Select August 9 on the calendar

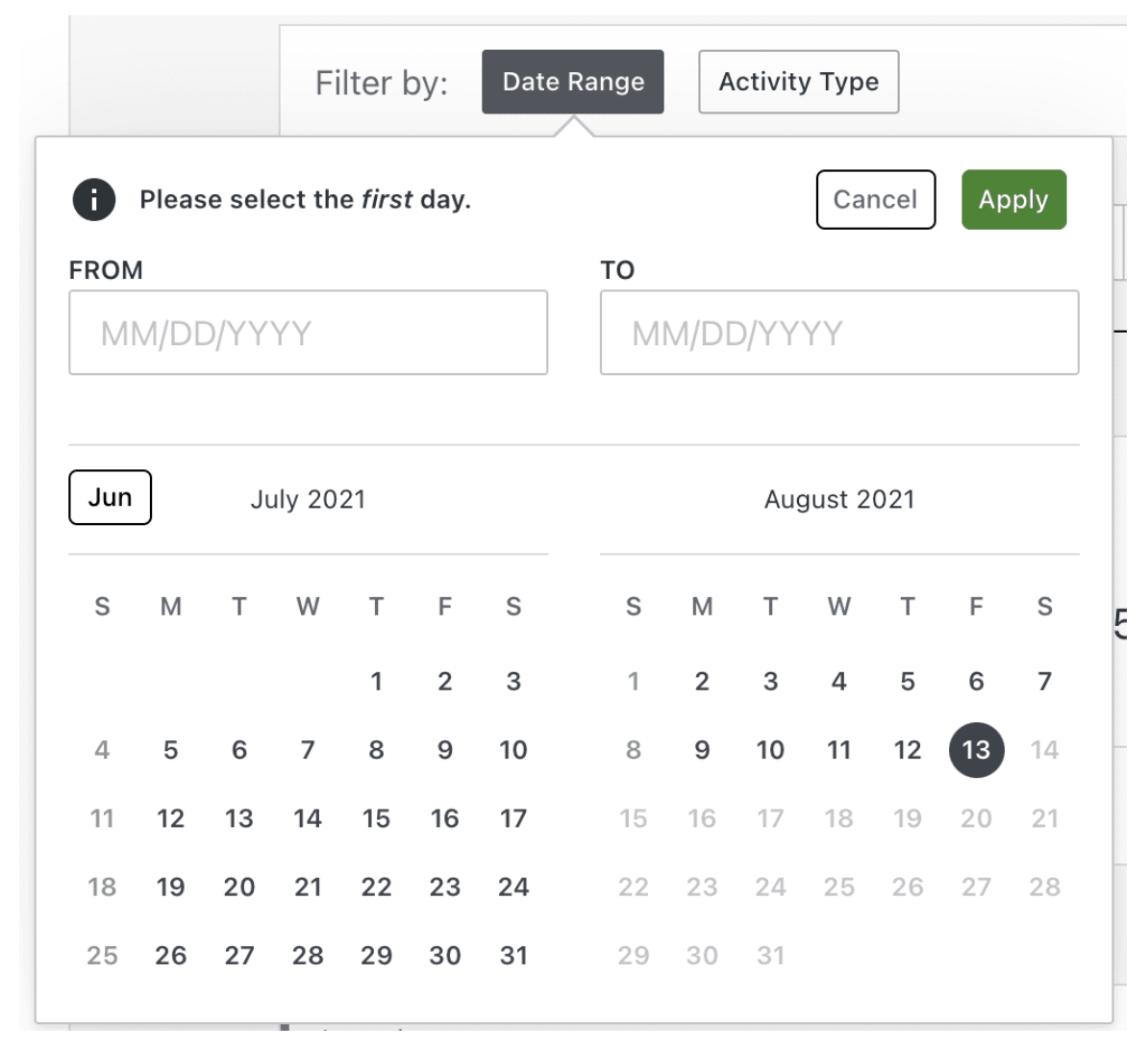coord(701,750)
